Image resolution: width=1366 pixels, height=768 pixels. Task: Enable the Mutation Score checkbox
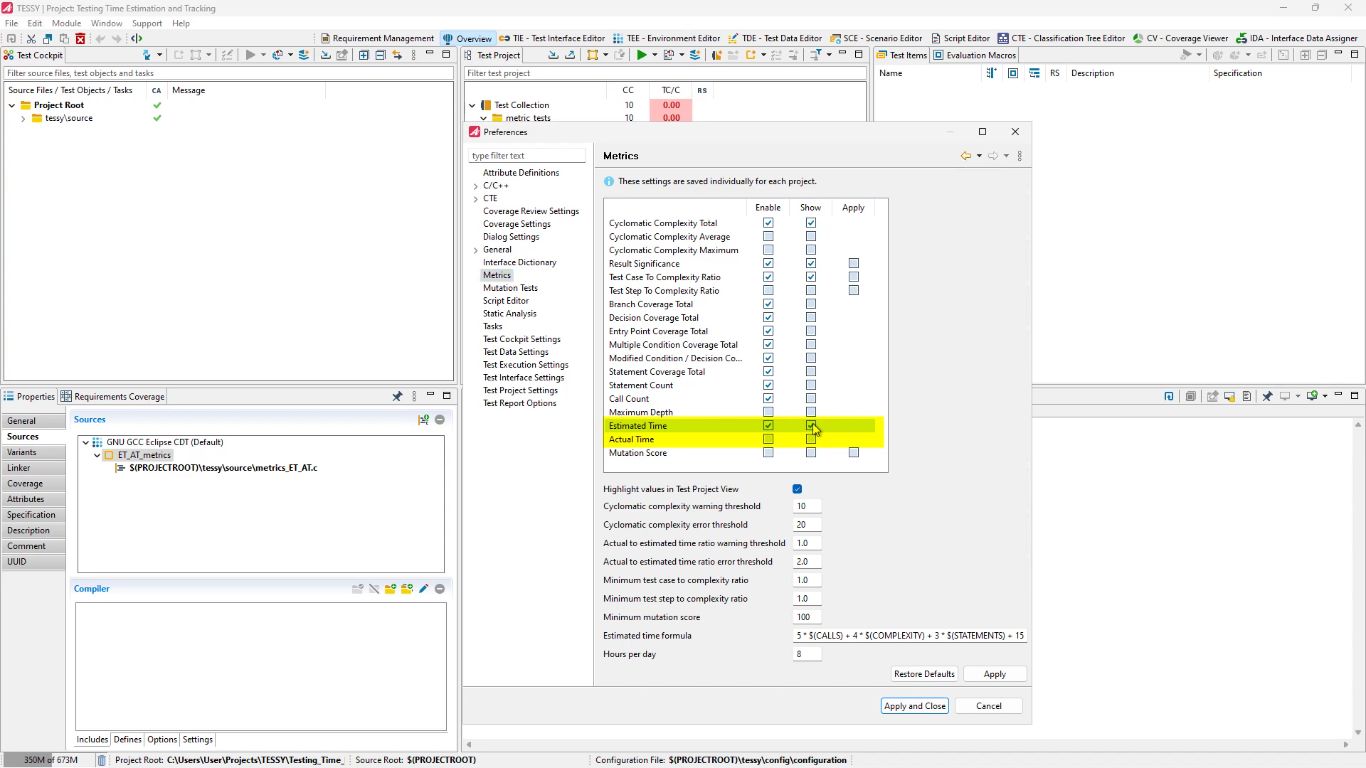pos(768,453)
